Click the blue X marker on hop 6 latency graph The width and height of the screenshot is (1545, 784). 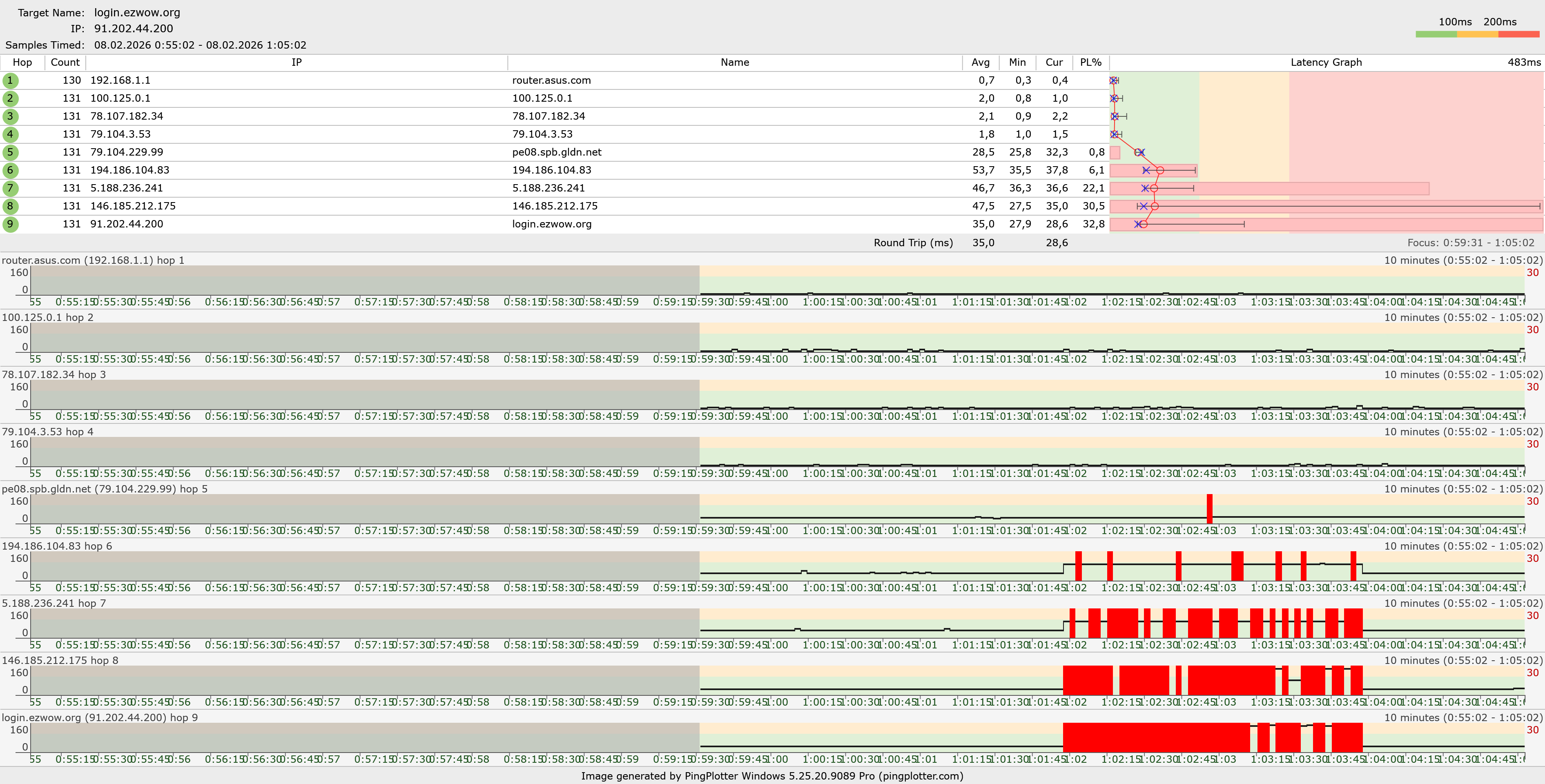pyautogui.click(x=1146, y=170)
